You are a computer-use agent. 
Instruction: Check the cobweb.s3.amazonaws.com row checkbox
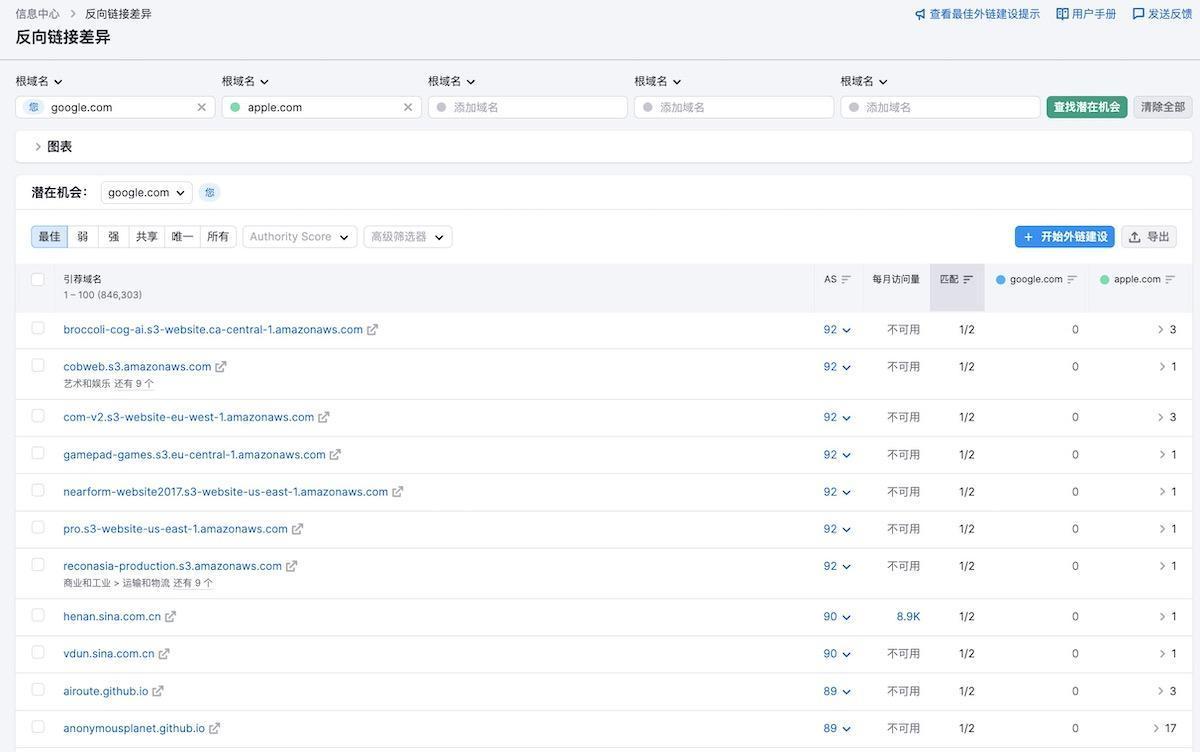coord(38,366)
